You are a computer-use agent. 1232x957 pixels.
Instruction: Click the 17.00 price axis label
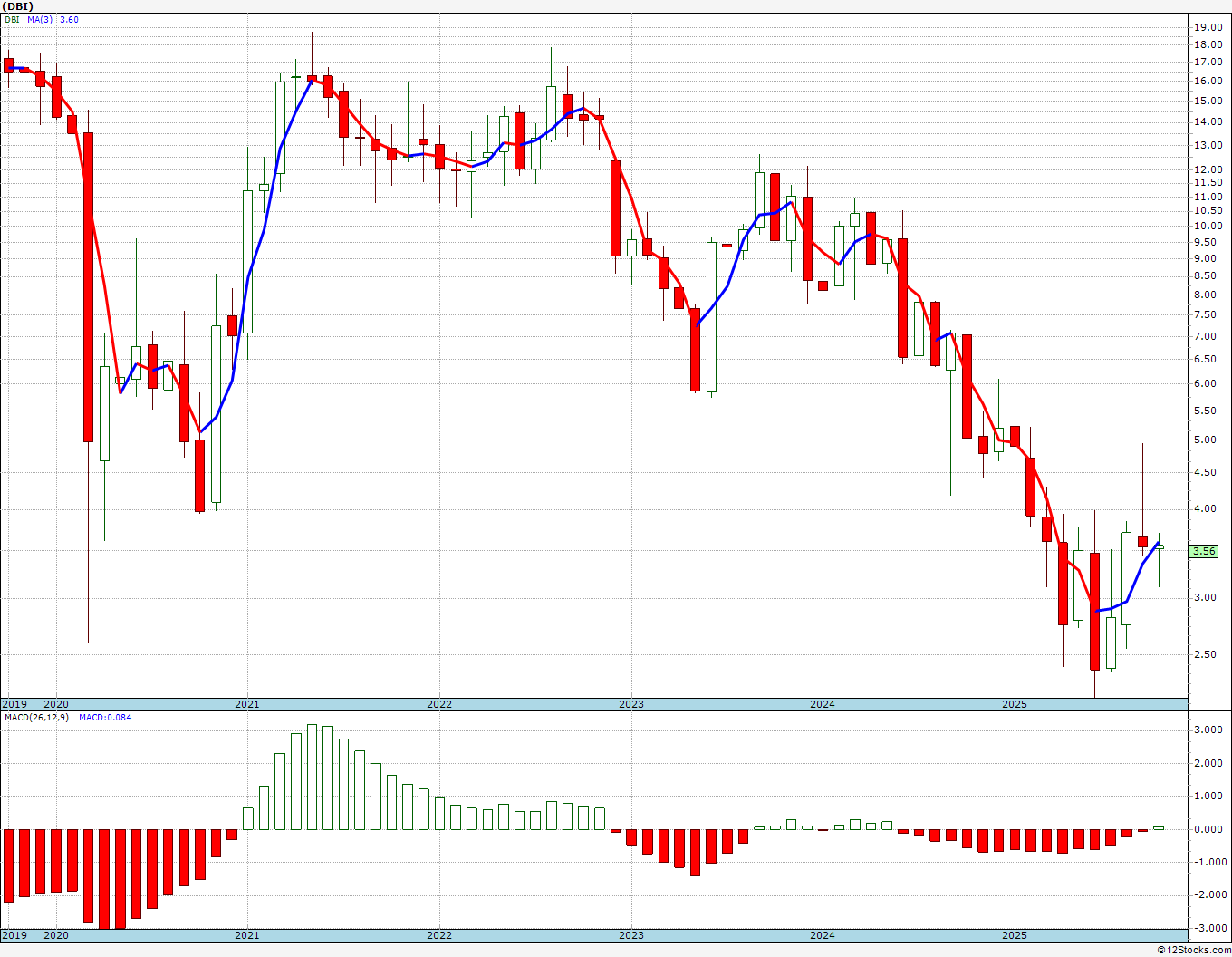point(1208,62)
